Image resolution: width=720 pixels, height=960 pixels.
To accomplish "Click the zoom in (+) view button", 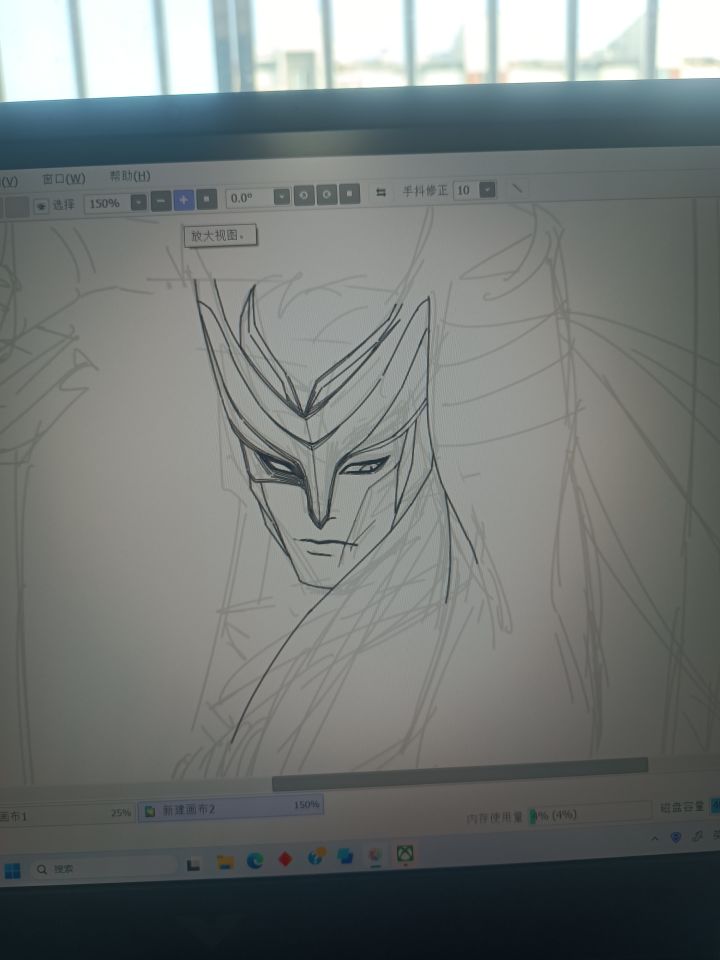I will tap(184, 200).
